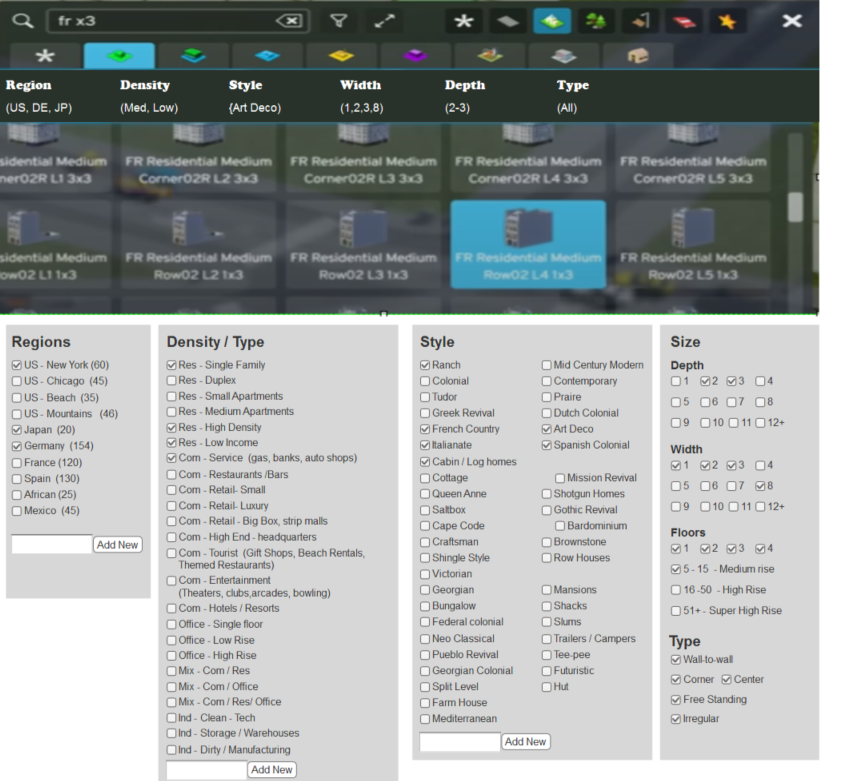Click the Density / Type new entry field
Image resolution: width=860 pixels, height=781 pixels.
(x=206, y=769)
